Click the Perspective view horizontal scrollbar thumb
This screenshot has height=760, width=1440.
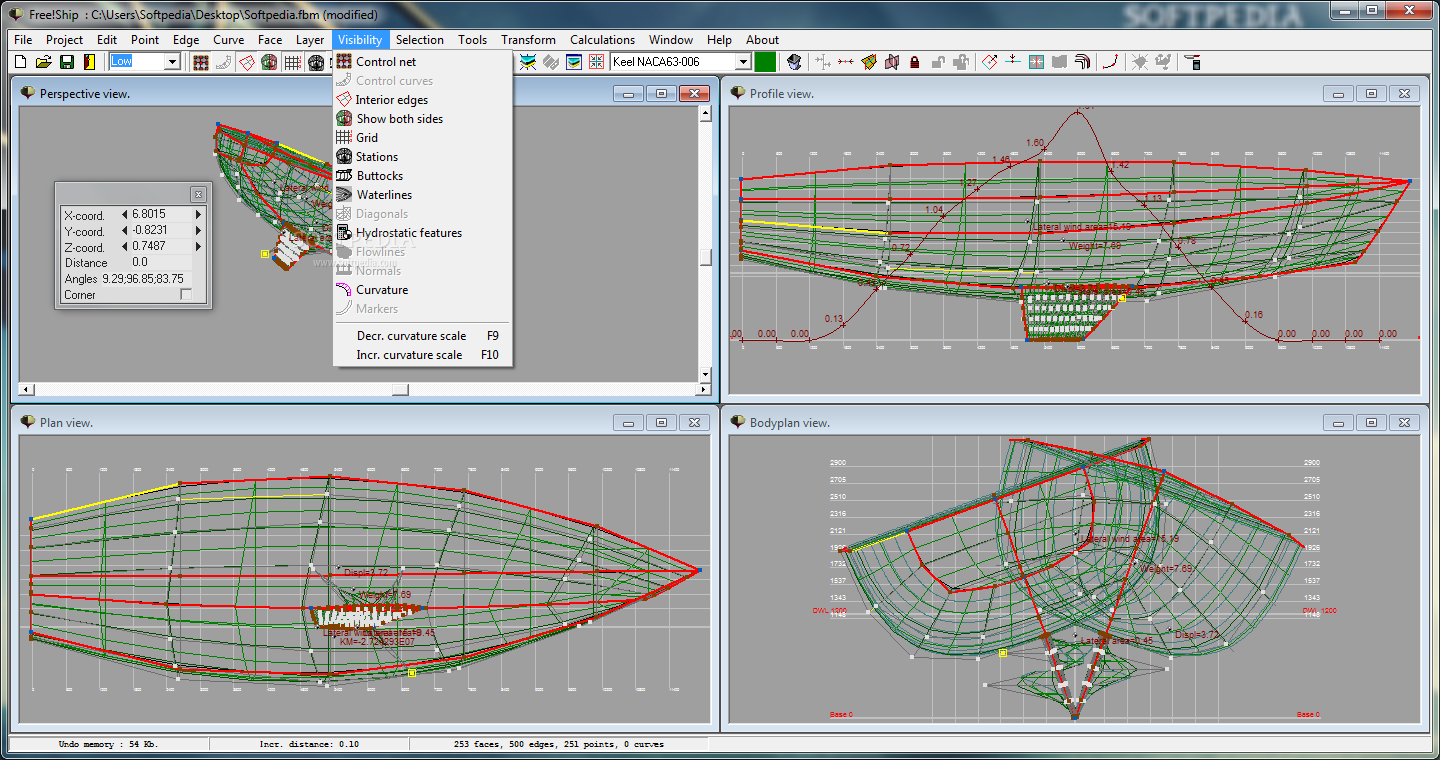(400, 390)
